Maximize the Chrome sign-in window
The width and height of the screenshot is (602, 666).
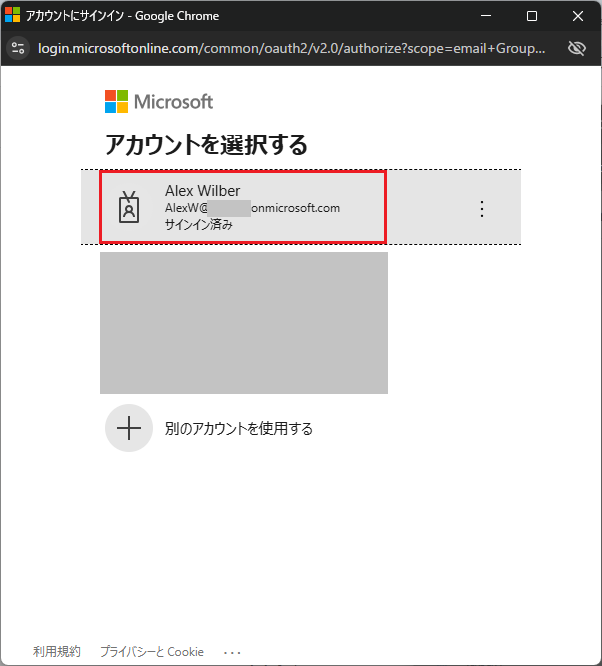coord(531,16)
